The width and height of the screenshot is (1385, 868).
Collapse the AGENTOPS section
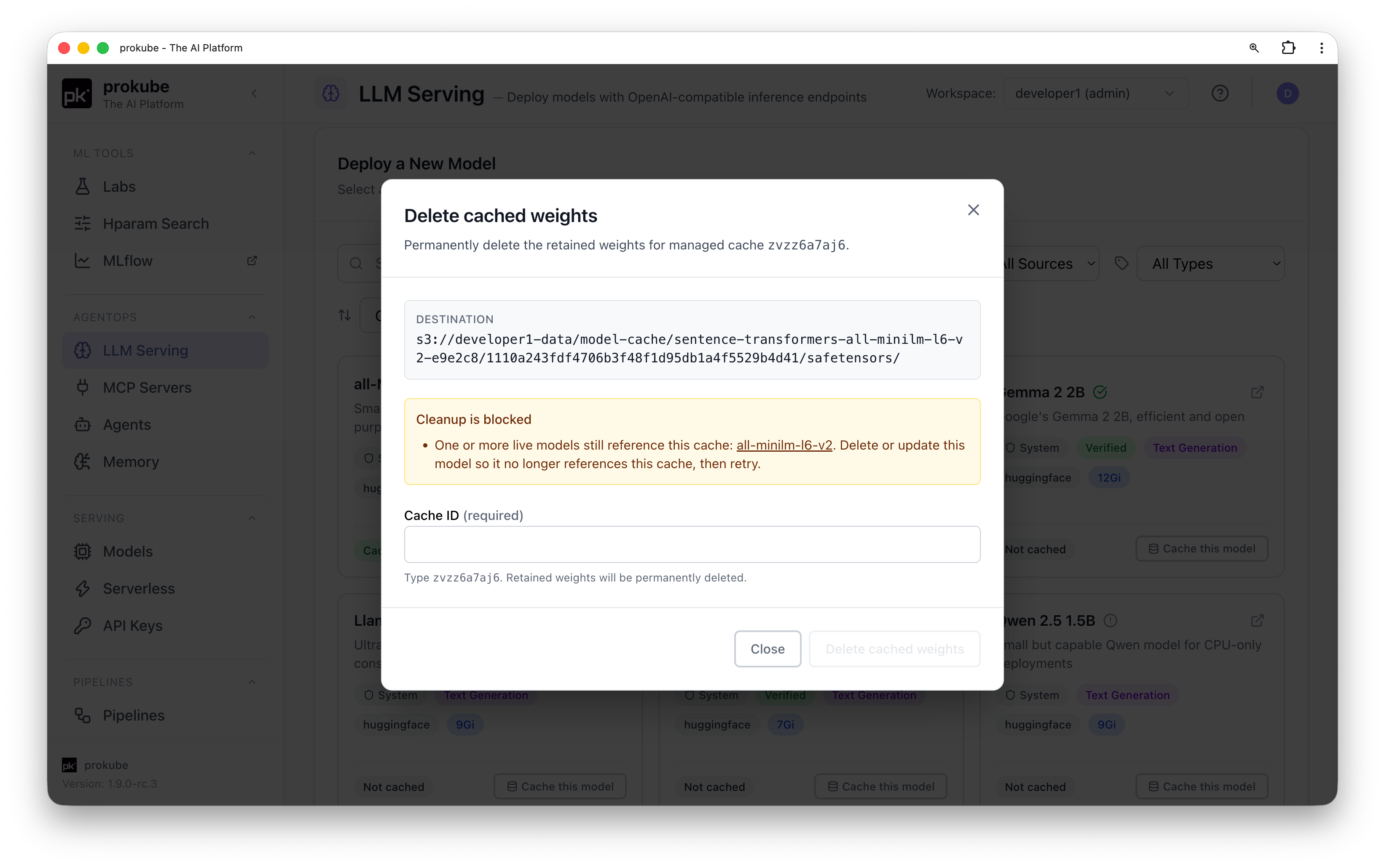click(x=252, y=317)
